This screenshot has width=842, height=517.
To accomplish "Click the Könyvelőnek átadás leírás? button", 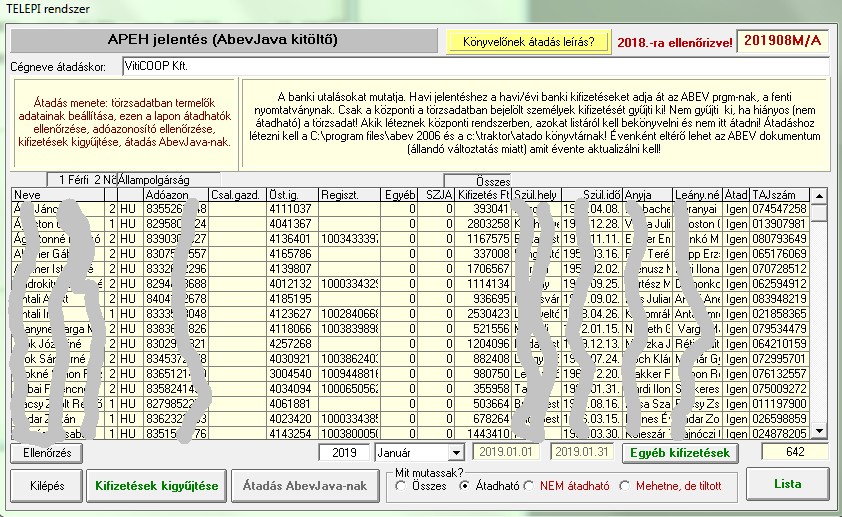I will click(x=528, y=41).
